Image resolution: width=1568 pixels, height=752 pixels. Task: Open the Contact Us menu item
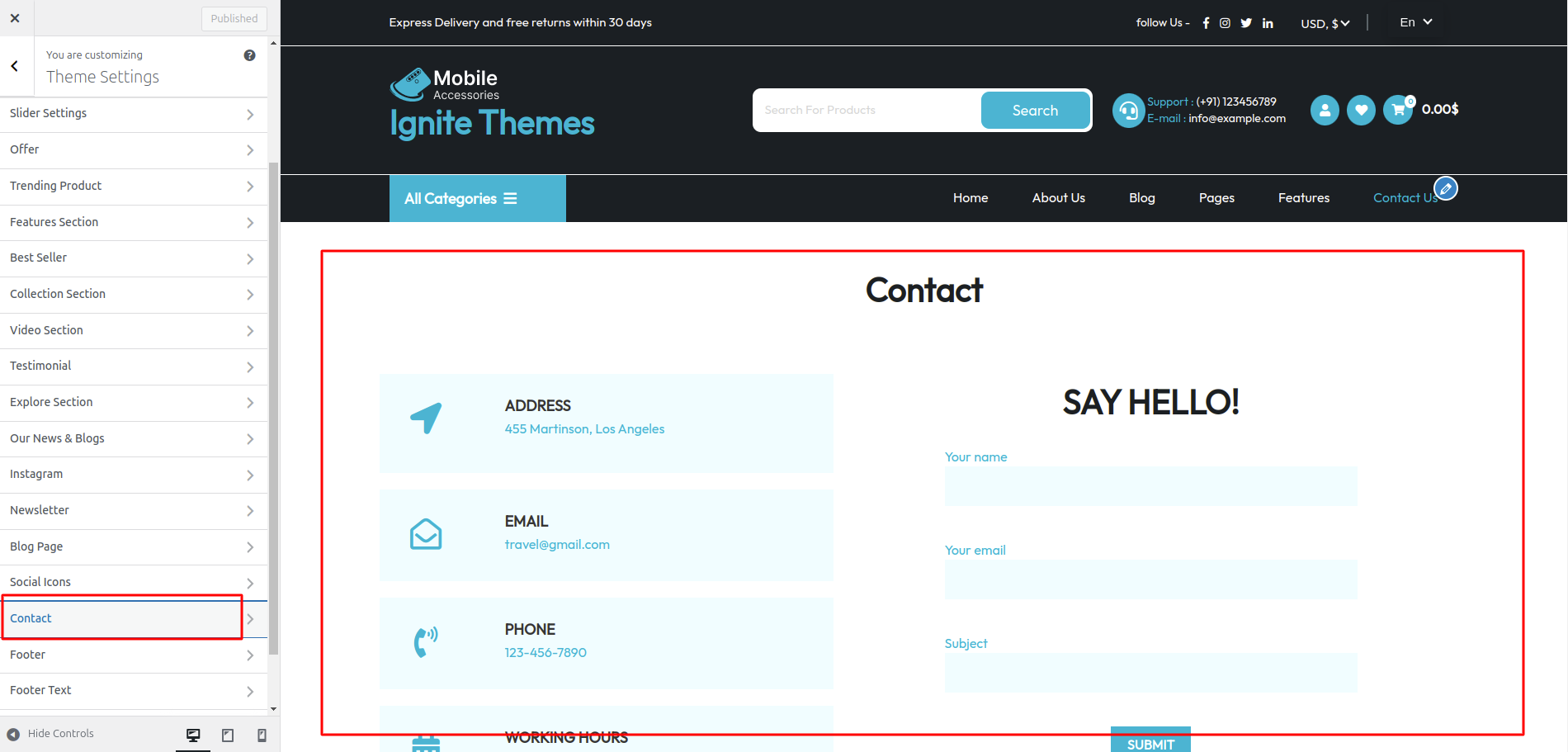tap(1405, 198)
